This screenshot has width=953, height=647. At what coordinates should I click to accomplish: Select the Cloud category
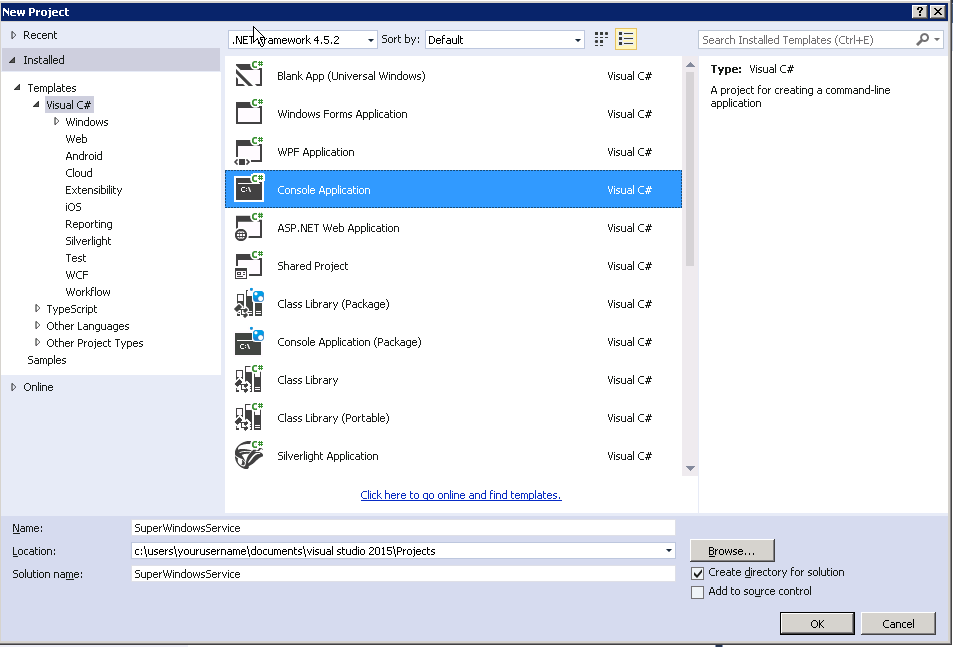(x=78, y=173)
